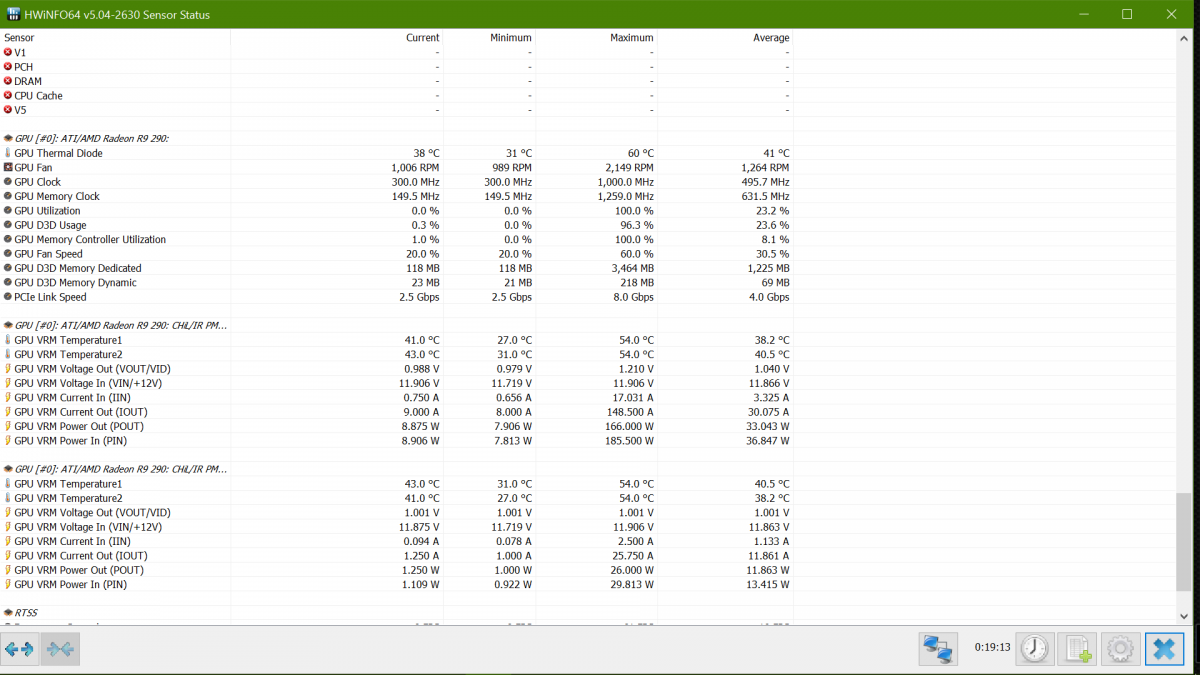The width and height of the screenshot is (1200, 675).
Task: Start logging via the sheet-with-plus icon
Action: 1078,649
